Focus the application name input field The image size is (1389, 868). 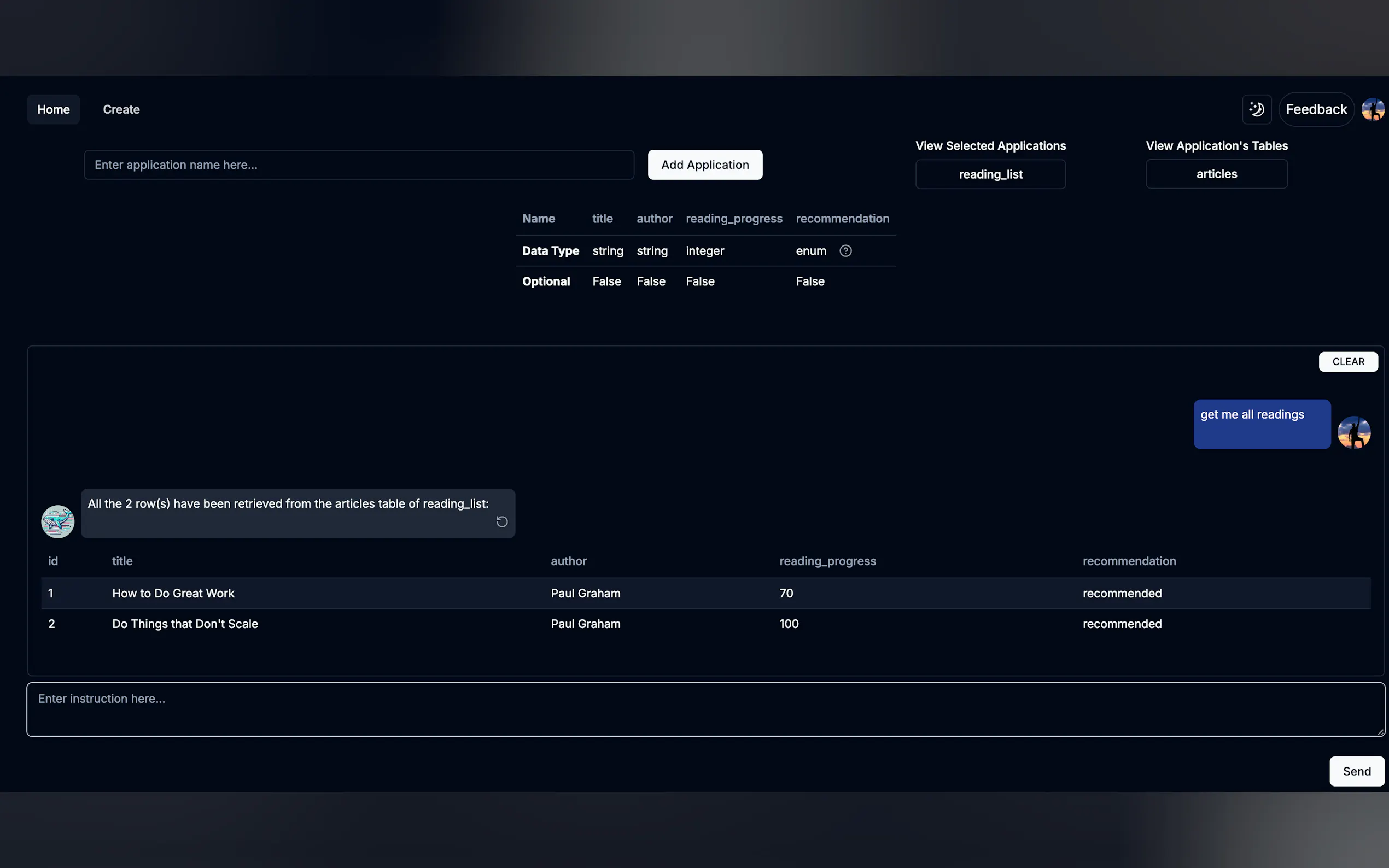click(359, 165)
